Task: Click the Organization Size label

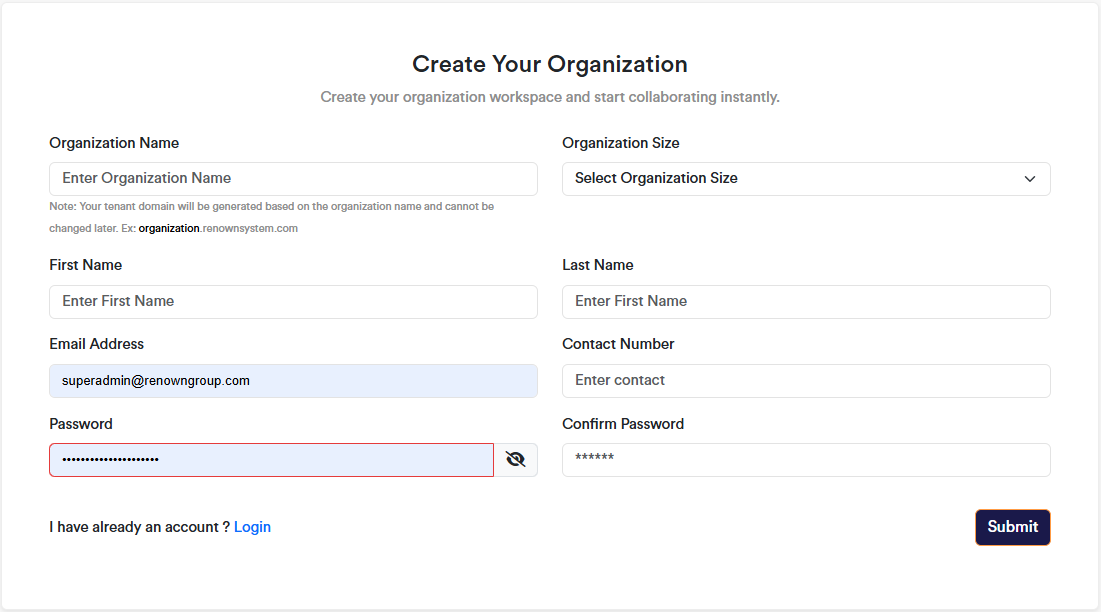Action: [x=620, y=143]
